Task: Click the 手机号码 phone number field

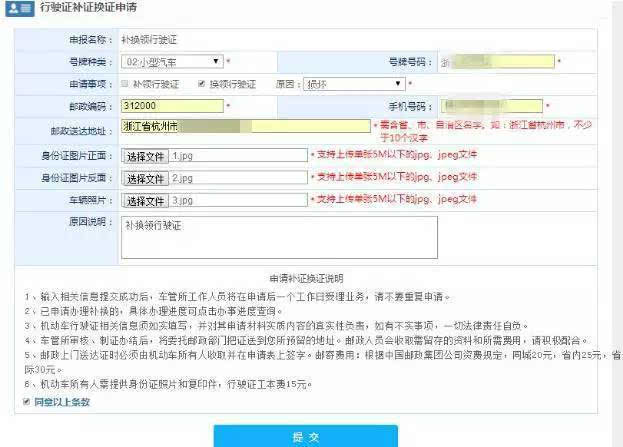Action: (x=492, y=105)
